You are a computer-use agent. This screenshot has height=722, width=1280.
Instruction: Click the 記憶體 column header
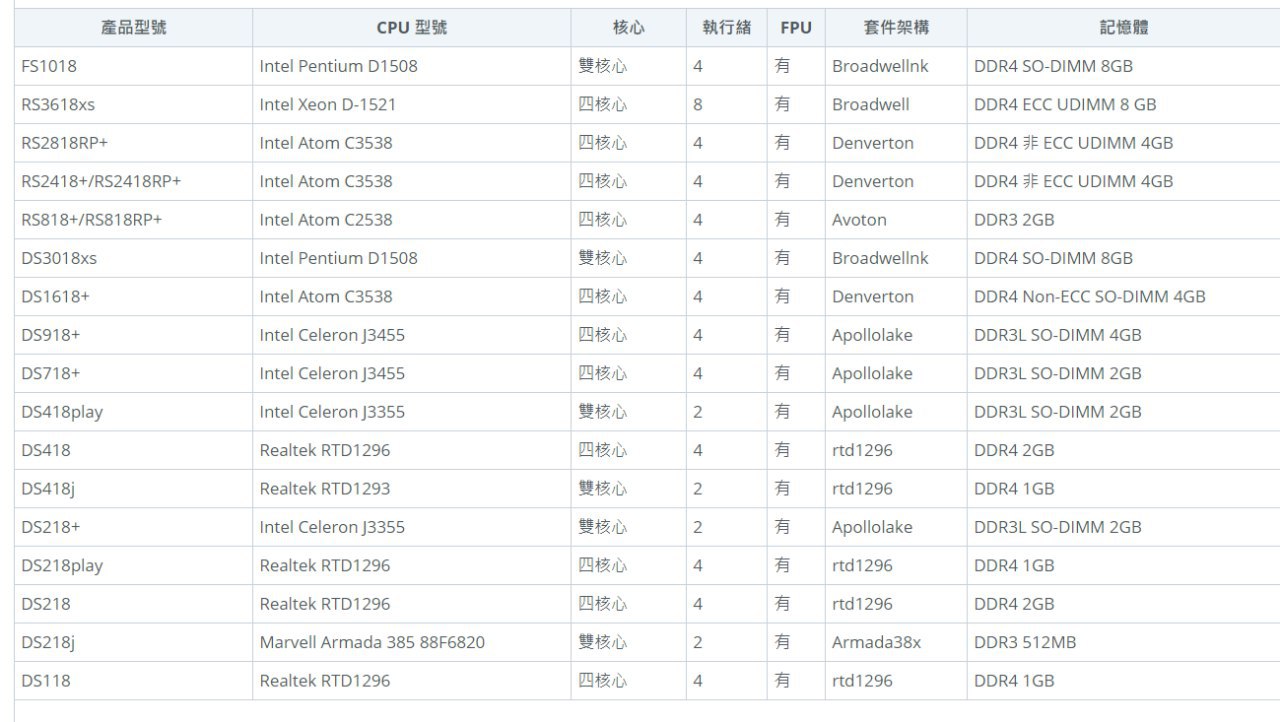[1123, 28]
